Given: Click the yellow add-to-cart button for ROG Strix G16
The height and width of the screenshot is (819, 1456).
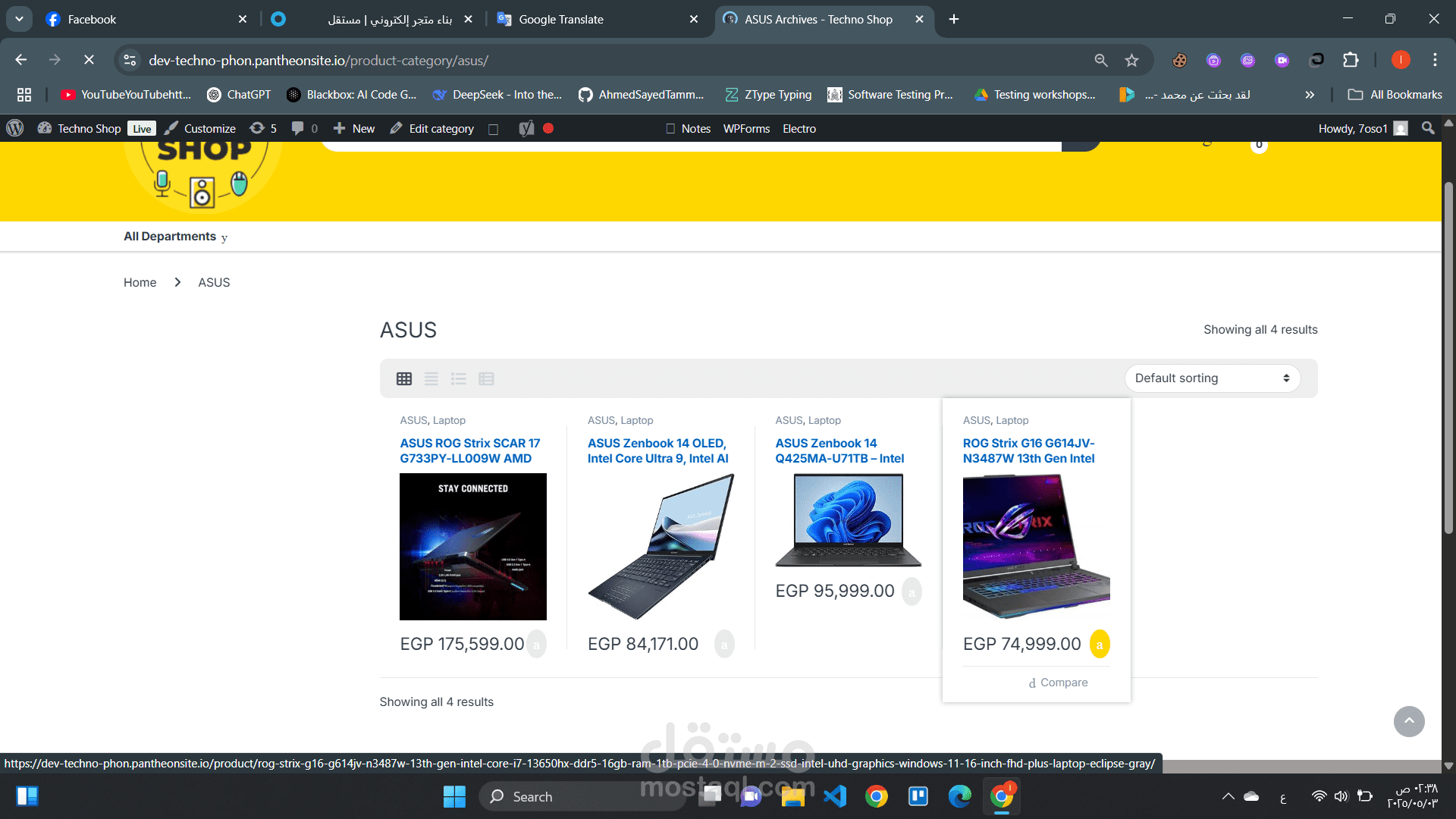Looking at the screenshot, I should point(1099,644).
